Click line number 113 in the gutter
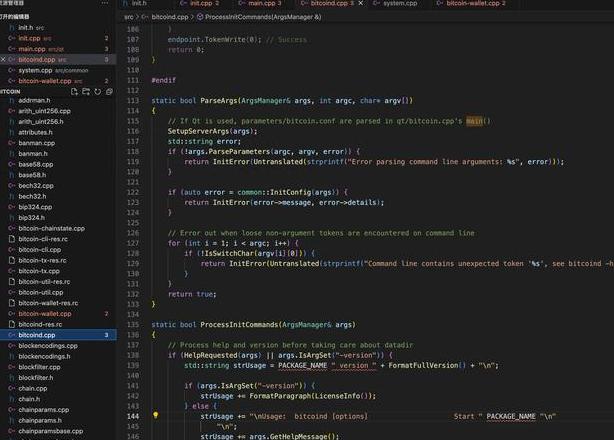The width and height of the screenshot is (614, 440). 133,101
